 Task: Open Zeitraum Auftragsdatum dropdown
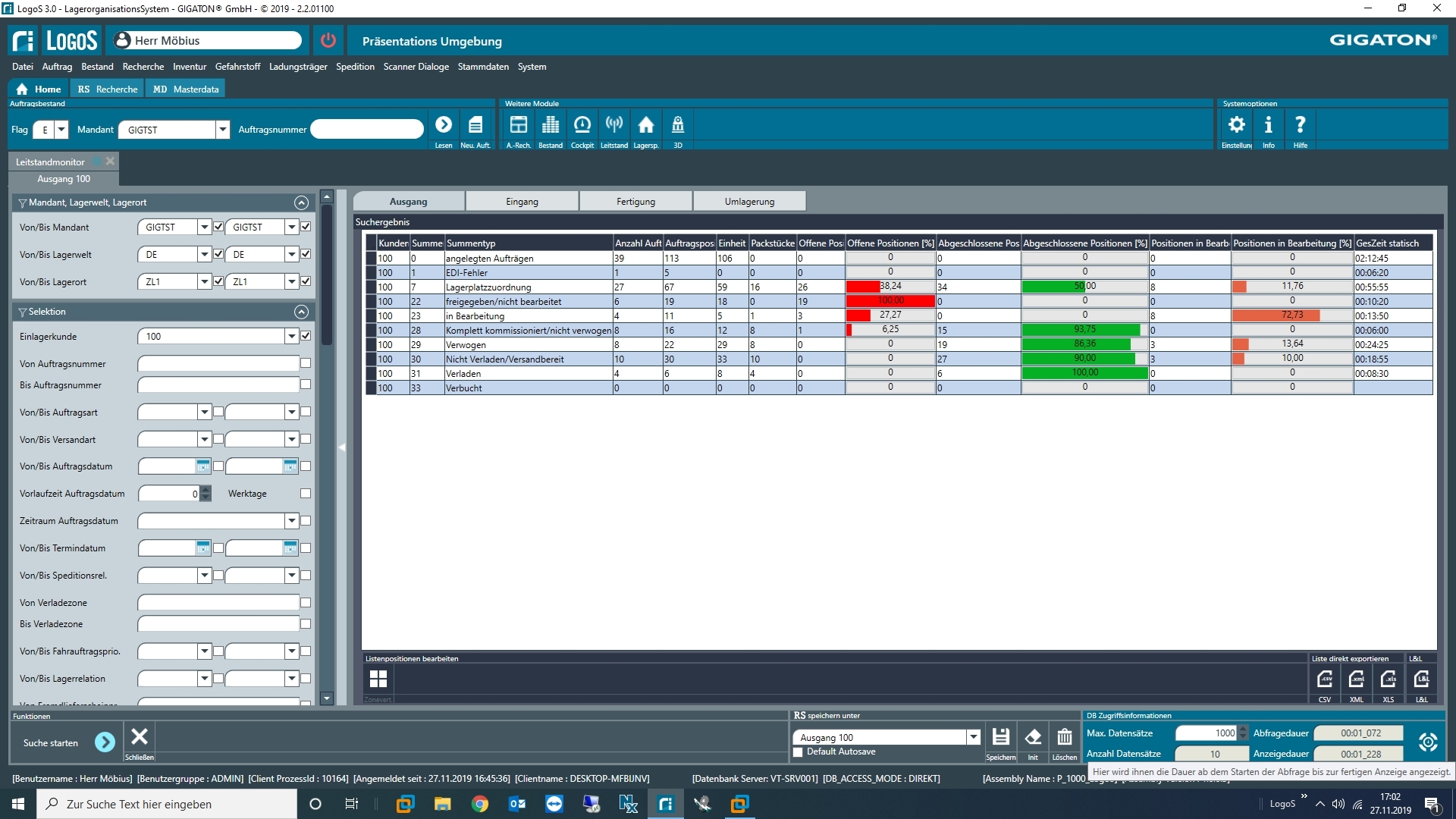(x=292, y=521)
